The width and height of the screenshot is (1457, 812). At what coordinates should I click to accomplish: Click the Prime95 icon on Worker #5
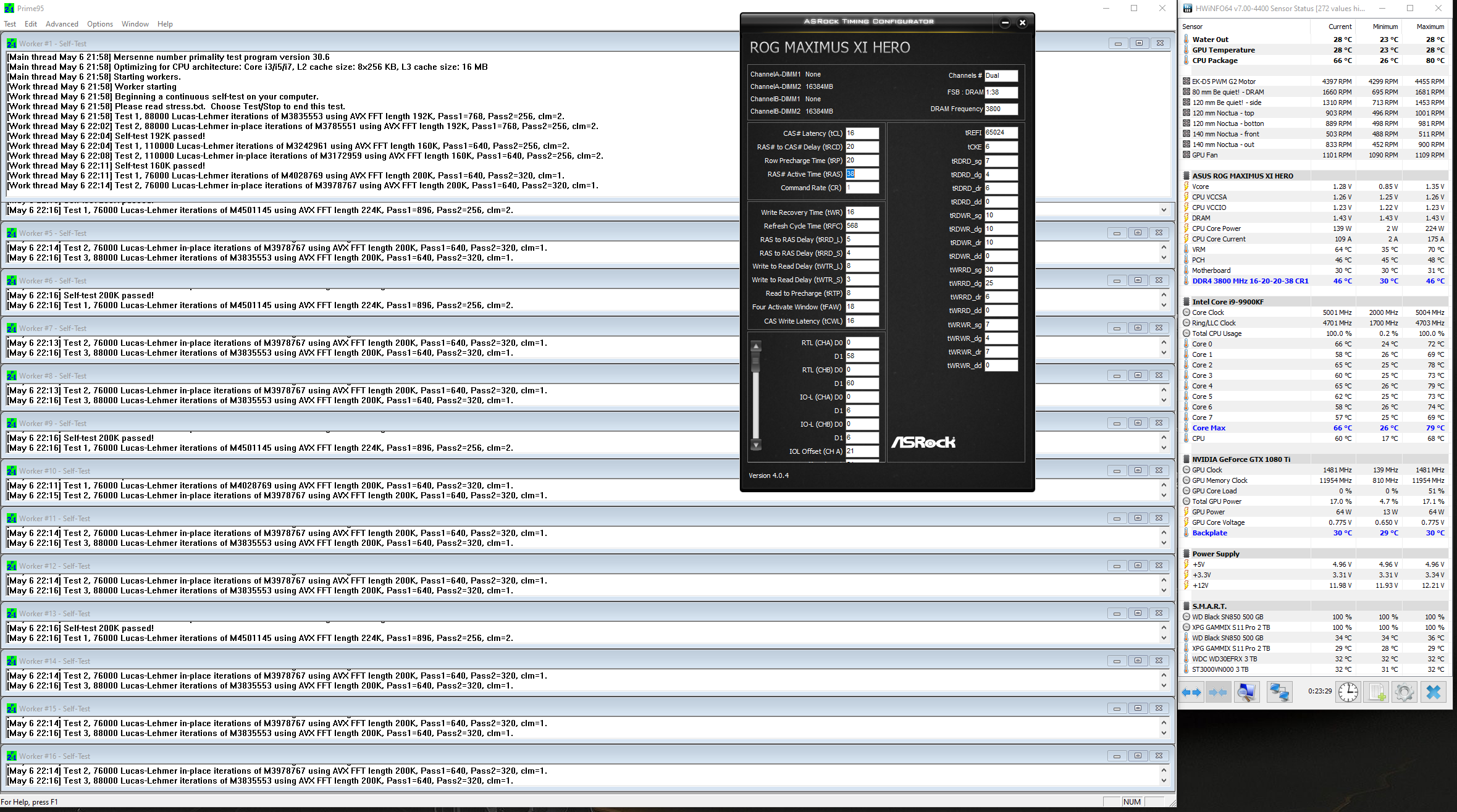[x=12, y=233]
